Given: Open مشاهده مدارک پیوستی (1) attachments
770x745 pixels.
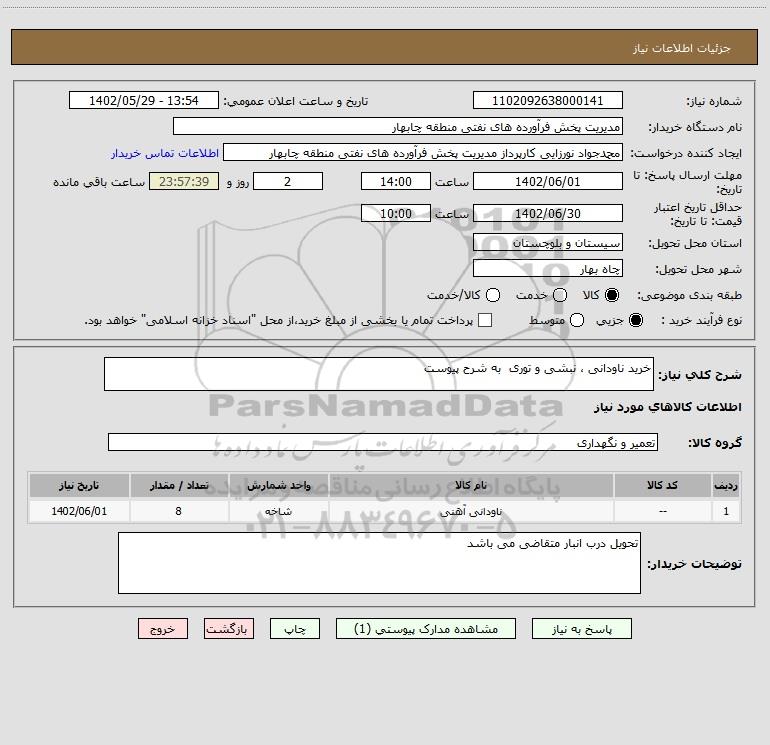Looking at the screenshot, I should (426, 629).
